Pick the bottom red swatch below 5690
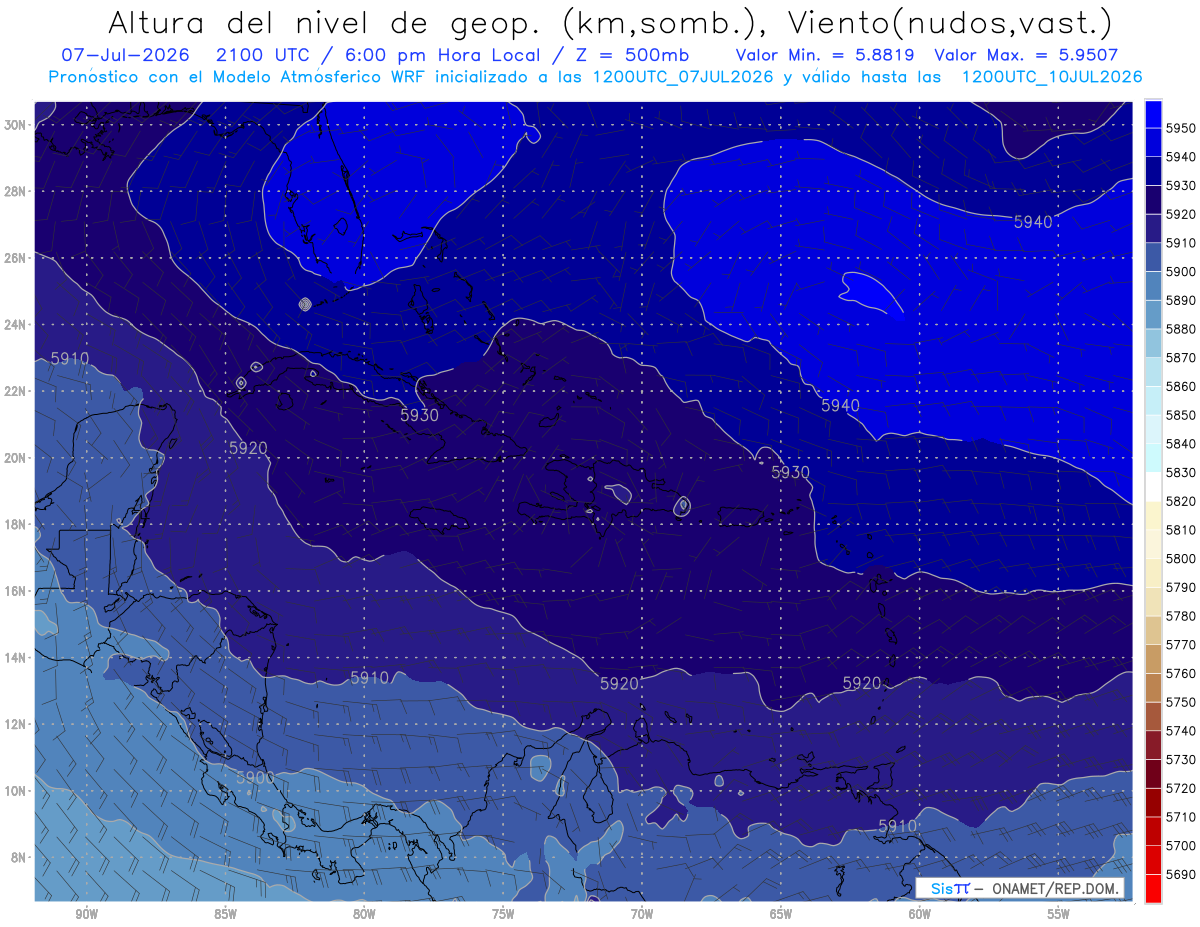 1153,888
